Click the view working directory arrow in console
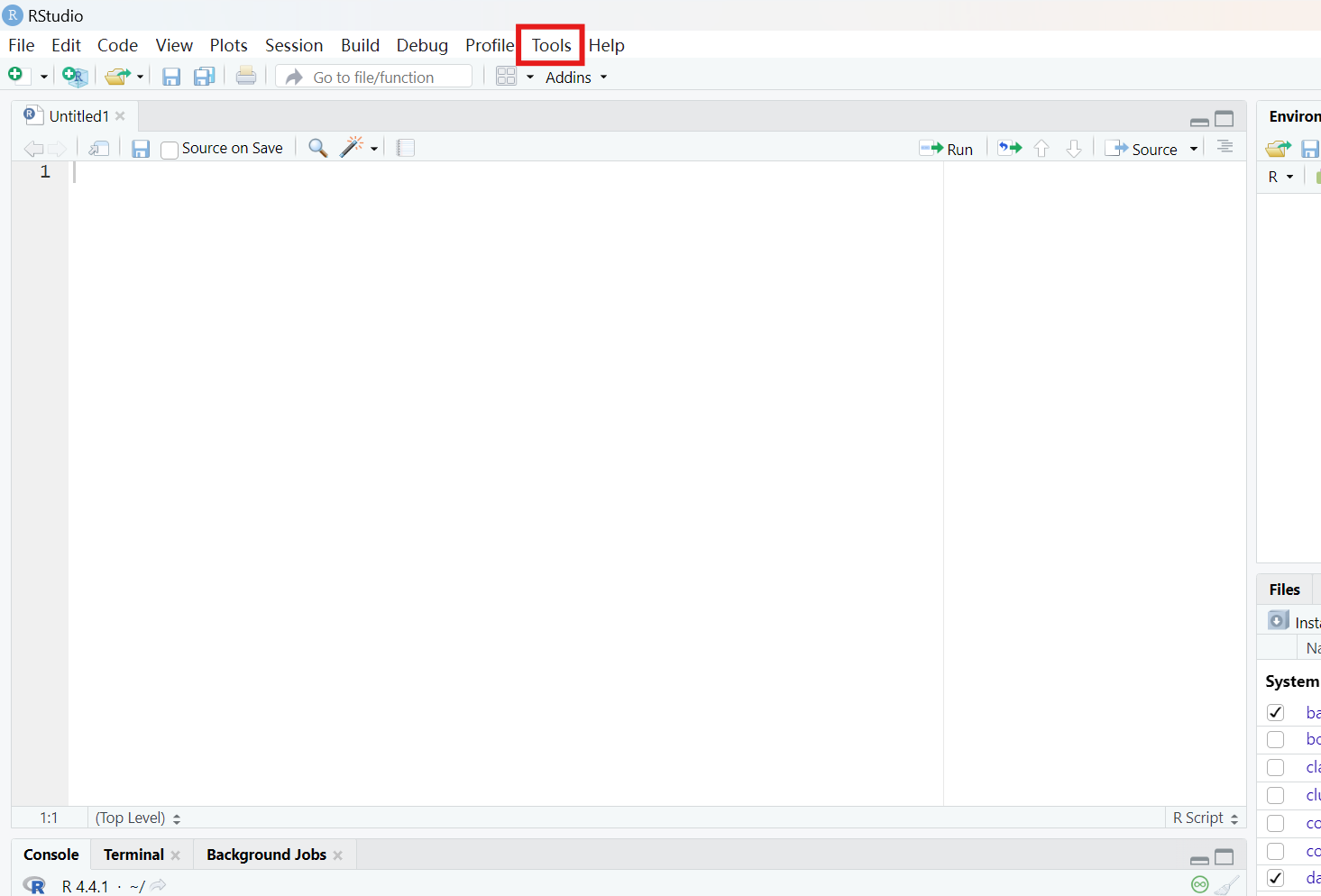The width and height of the screenshot is (1321, 896). pos(158,885)
